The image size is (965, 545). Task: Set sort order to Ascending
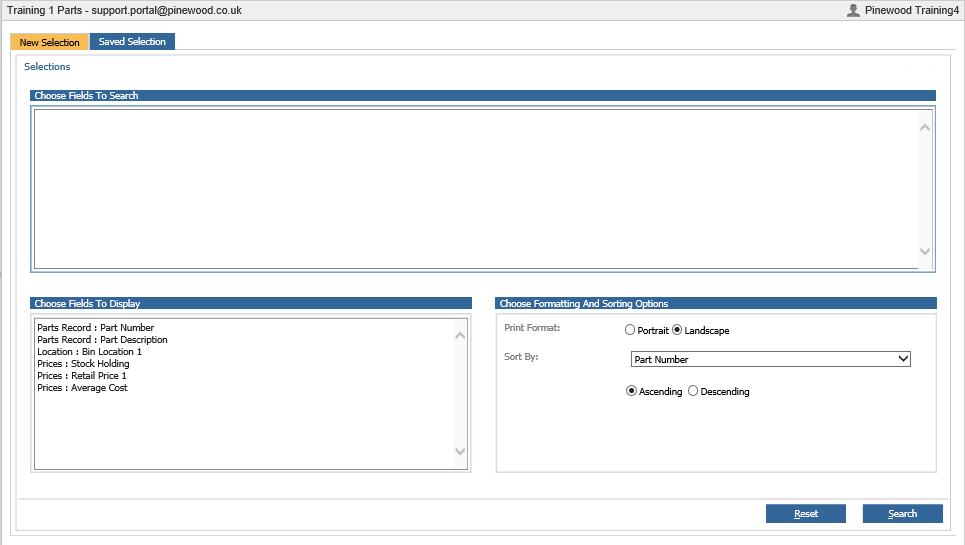click(x=631, y=392)
